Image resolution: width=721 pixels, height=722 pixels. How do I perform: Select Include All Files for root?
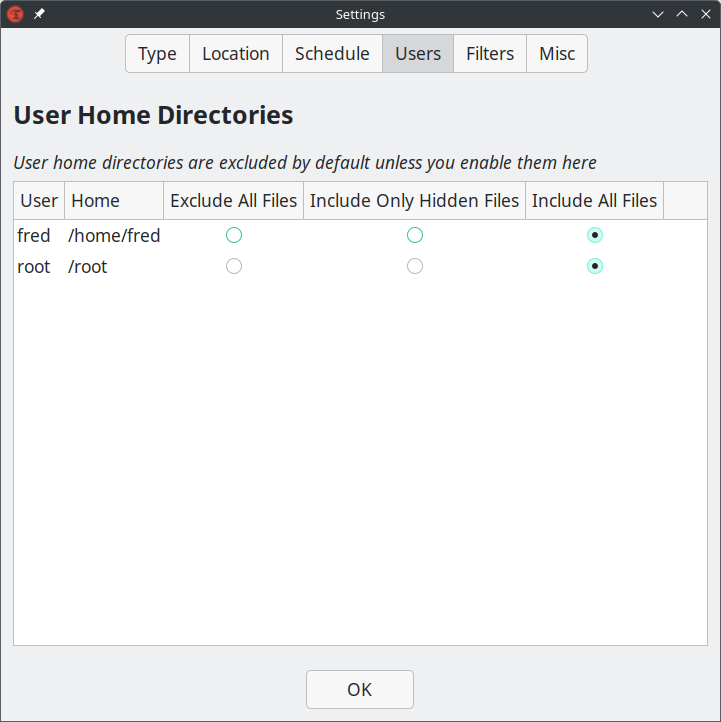point(595,266)
